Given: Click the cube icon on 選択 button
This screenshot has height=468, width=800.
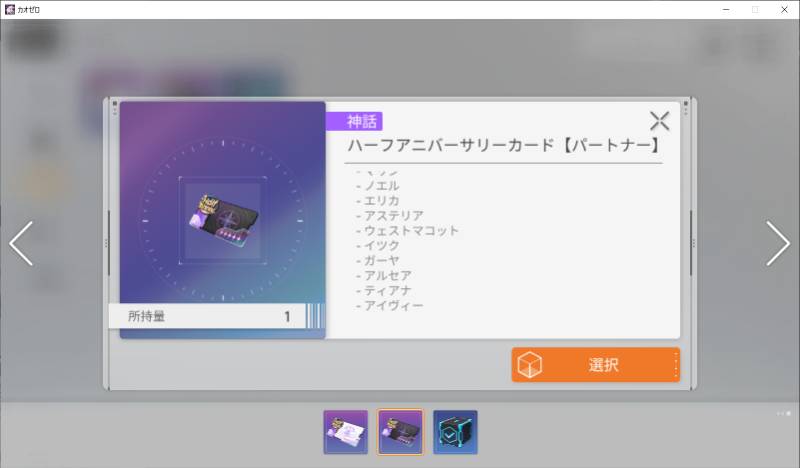Looking at the screenshot, I should pyautogui.click(x=529, y=365).
